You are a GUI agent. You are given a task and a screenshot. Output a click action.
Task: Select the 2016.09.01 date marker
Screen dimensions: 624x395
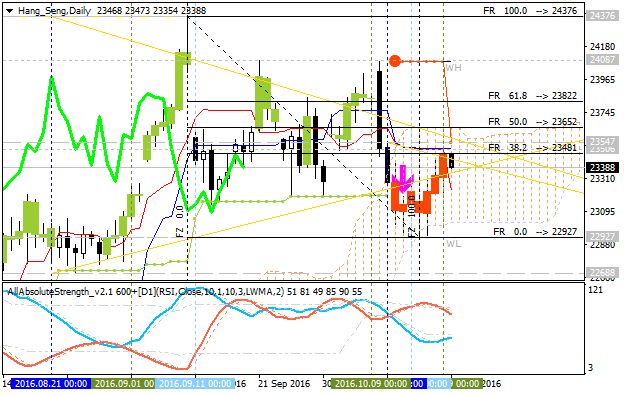tap(123, 384)
